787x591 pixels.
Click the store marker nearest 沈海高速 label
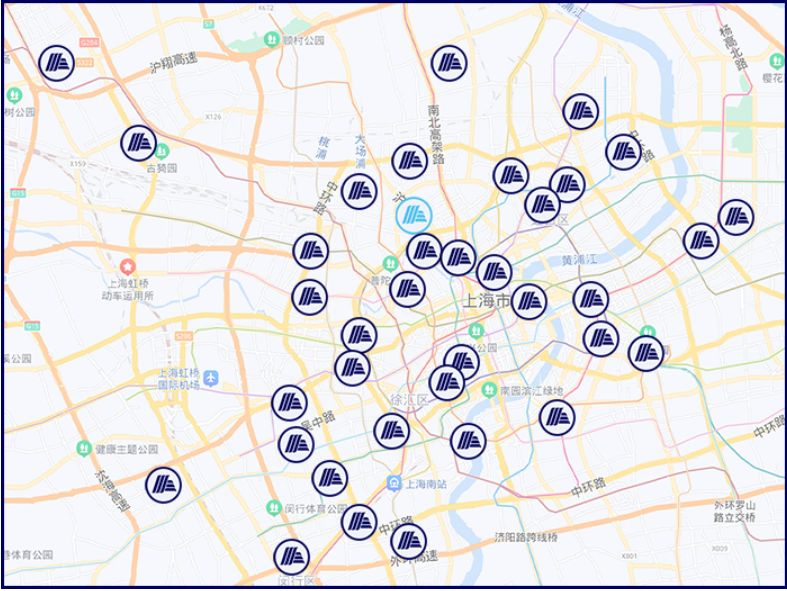tap(164, 485)
